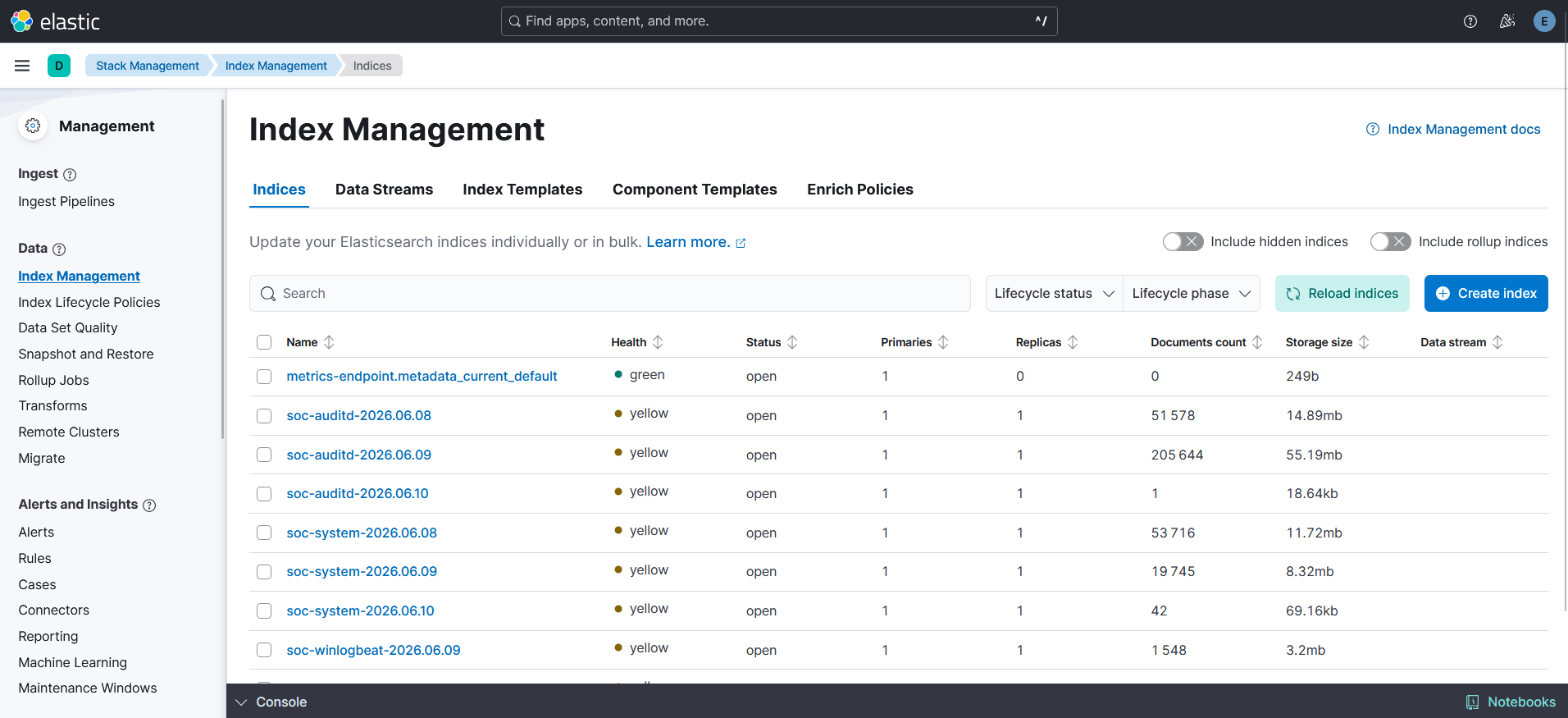Click the Management gear icon

[33, 126]
